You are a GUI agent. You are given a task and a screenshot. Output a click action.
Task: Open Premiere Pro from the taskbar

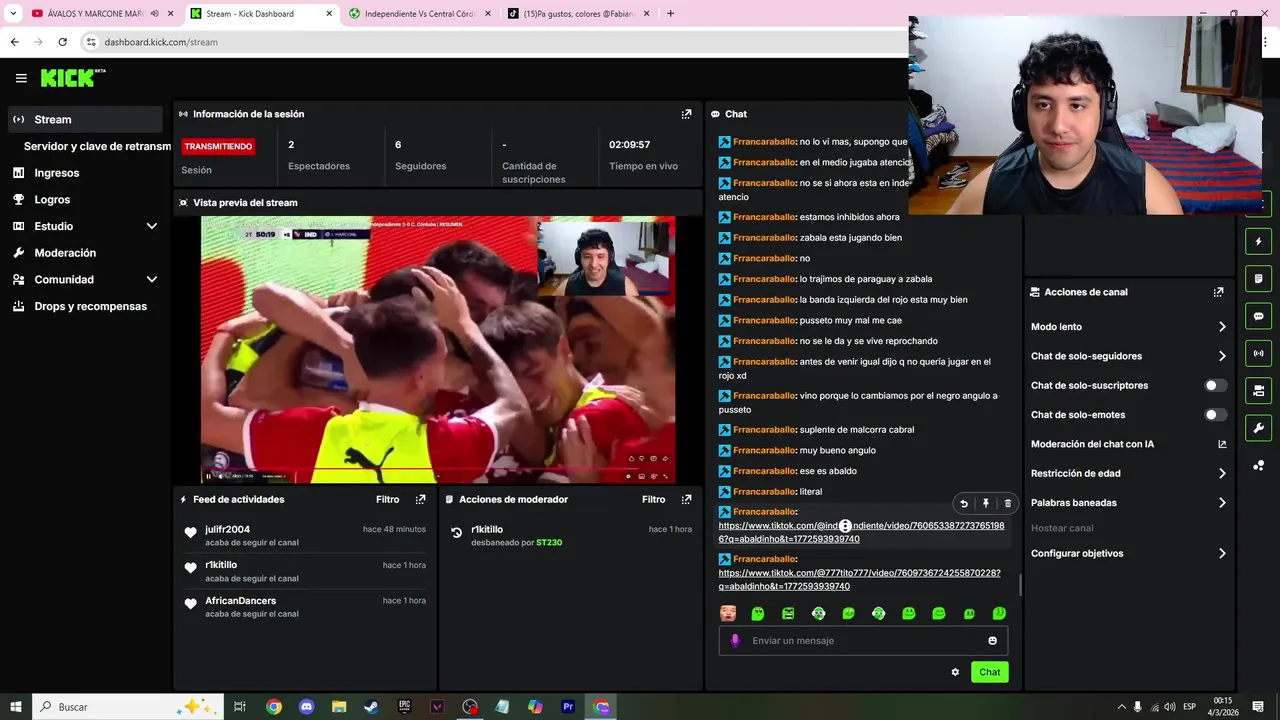568,707
